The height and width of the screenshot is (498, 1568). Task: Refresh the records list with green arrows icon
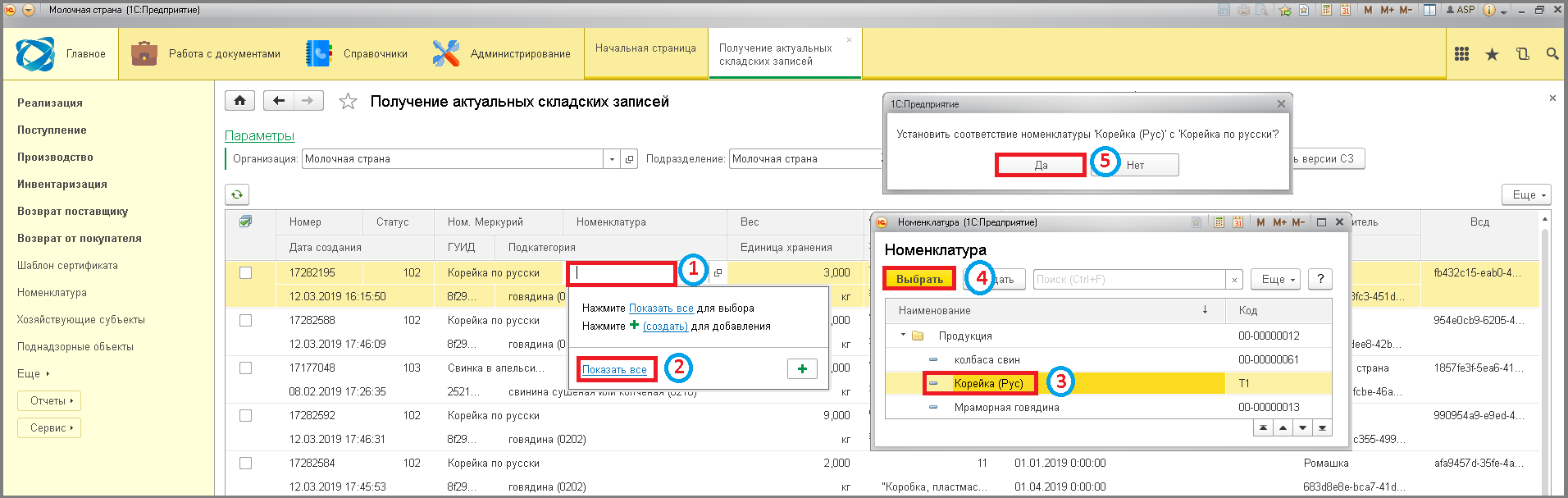(237, 194)
